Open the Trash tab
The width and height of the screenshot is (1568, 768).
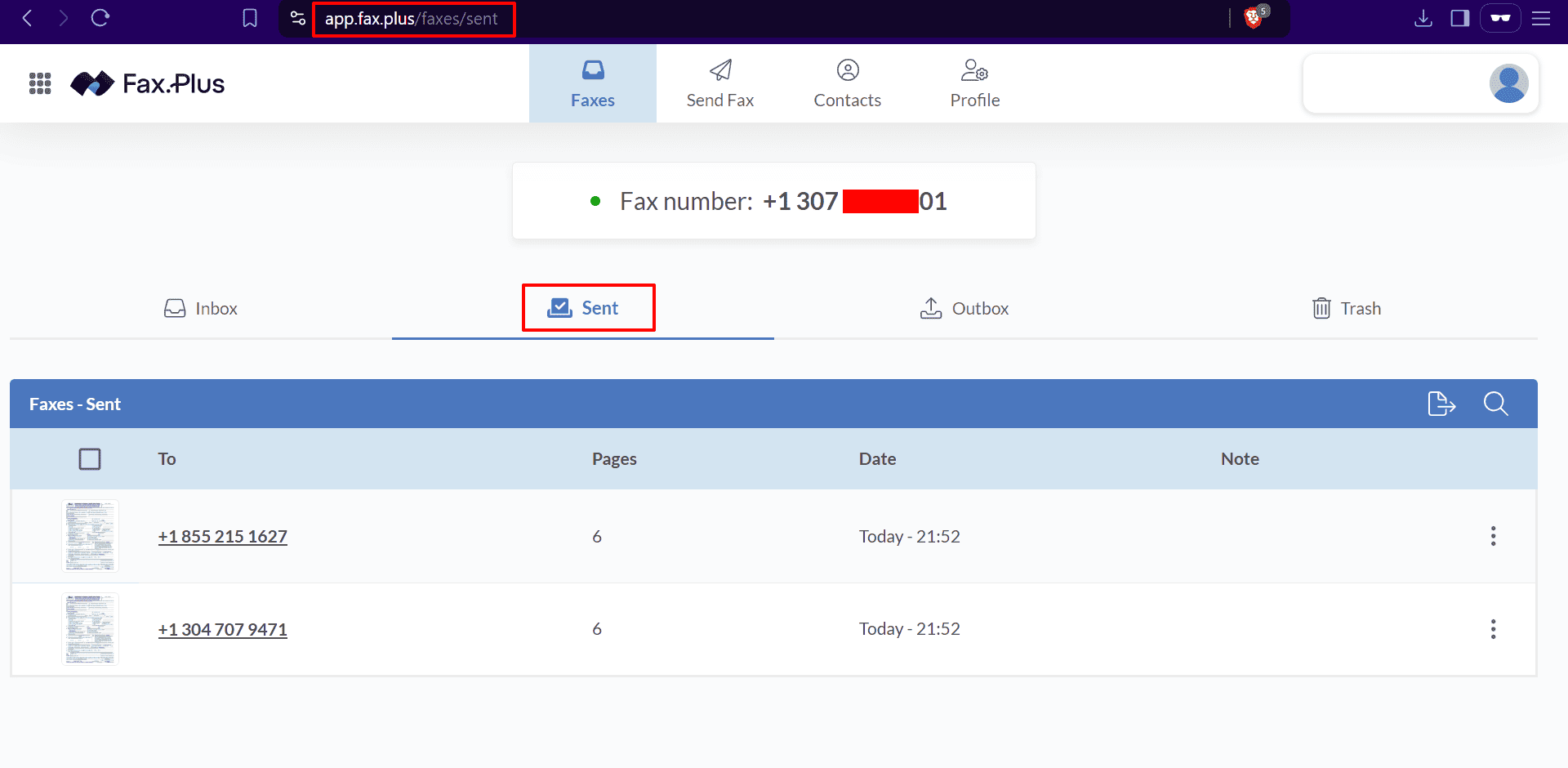pos(1347,309)
